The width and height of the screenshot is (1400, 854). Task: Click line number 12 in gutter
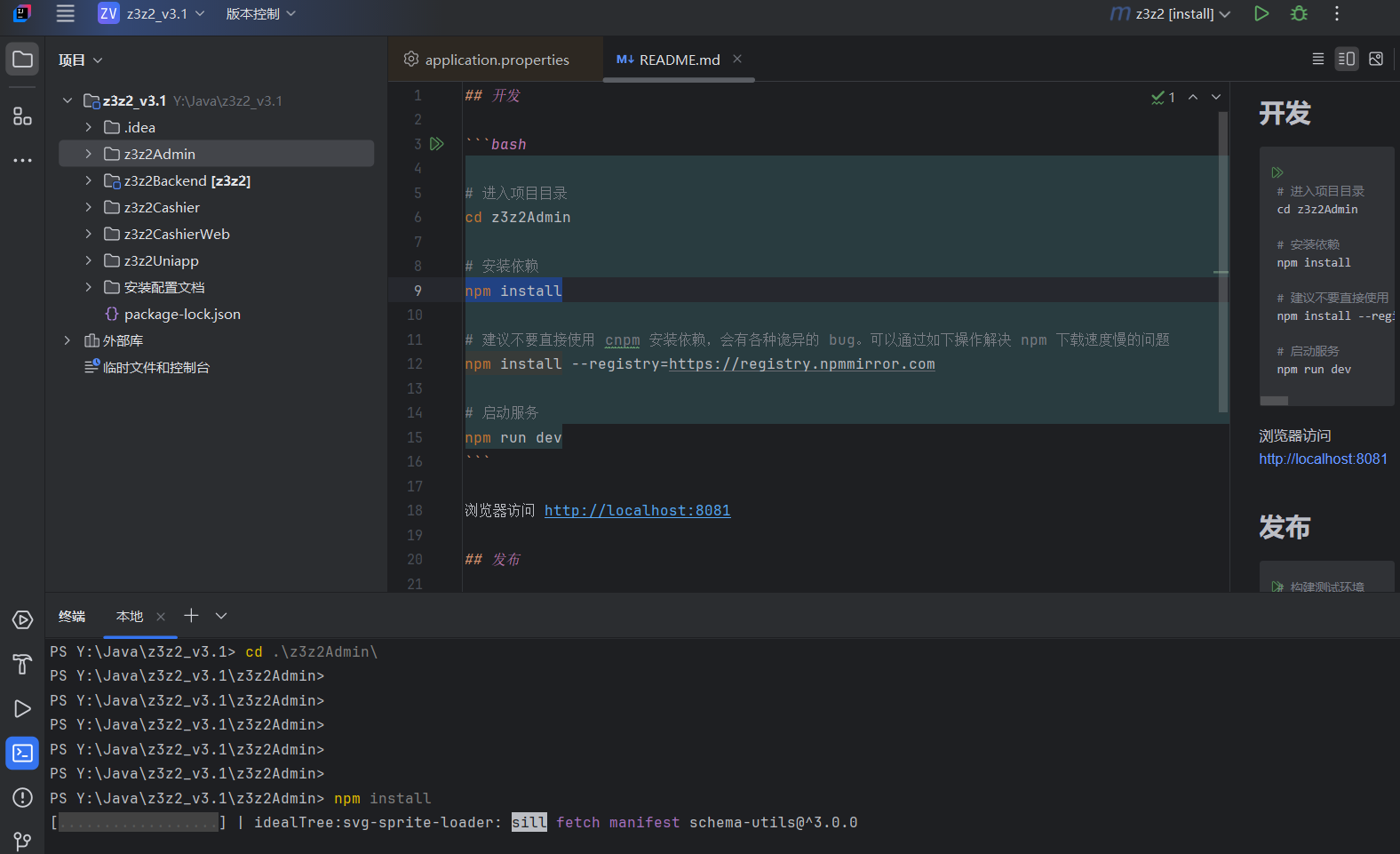tap(415, 363)
